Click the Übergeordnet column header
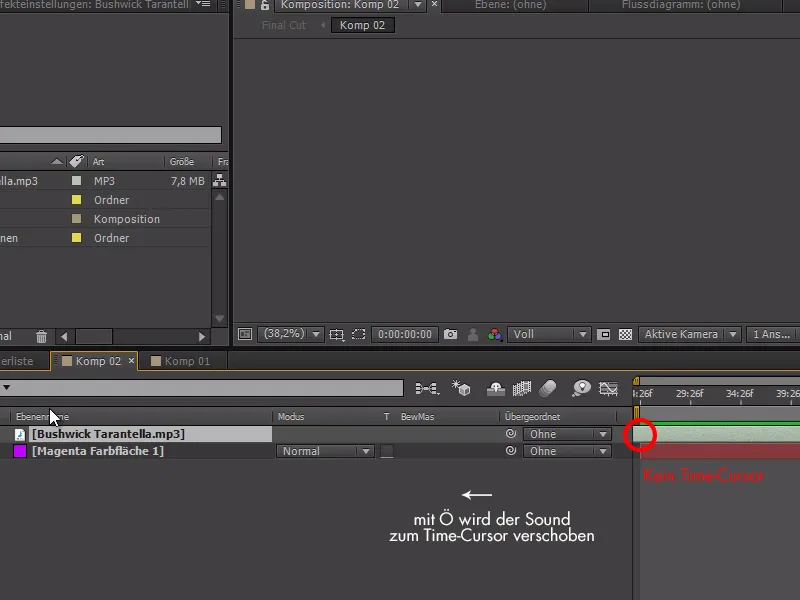 tap(532, 417)
